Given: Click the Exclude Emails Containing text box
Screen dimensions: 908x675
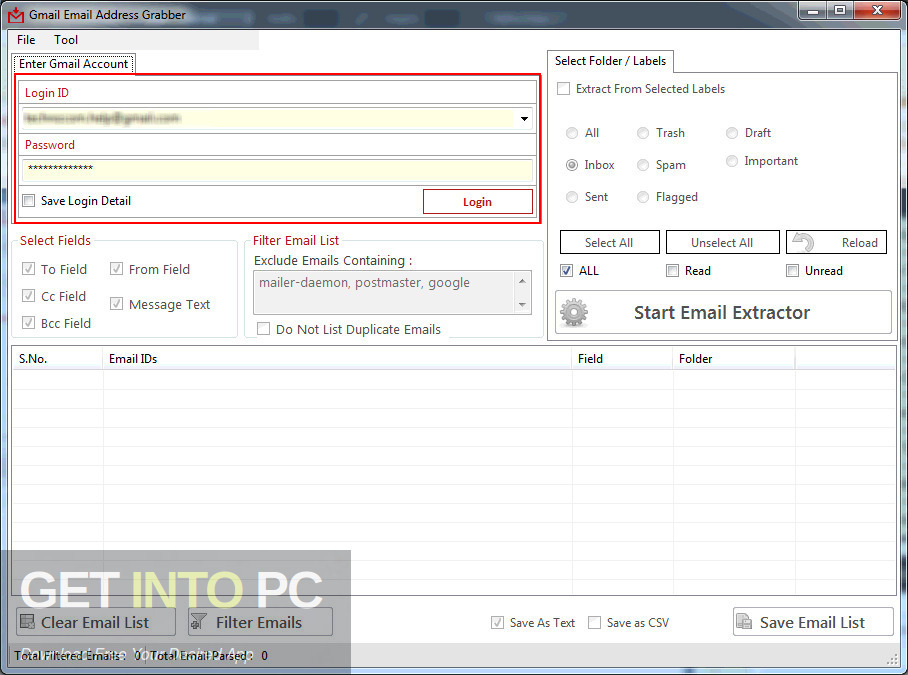Looking at the screenshot, I should coord(383,292).
